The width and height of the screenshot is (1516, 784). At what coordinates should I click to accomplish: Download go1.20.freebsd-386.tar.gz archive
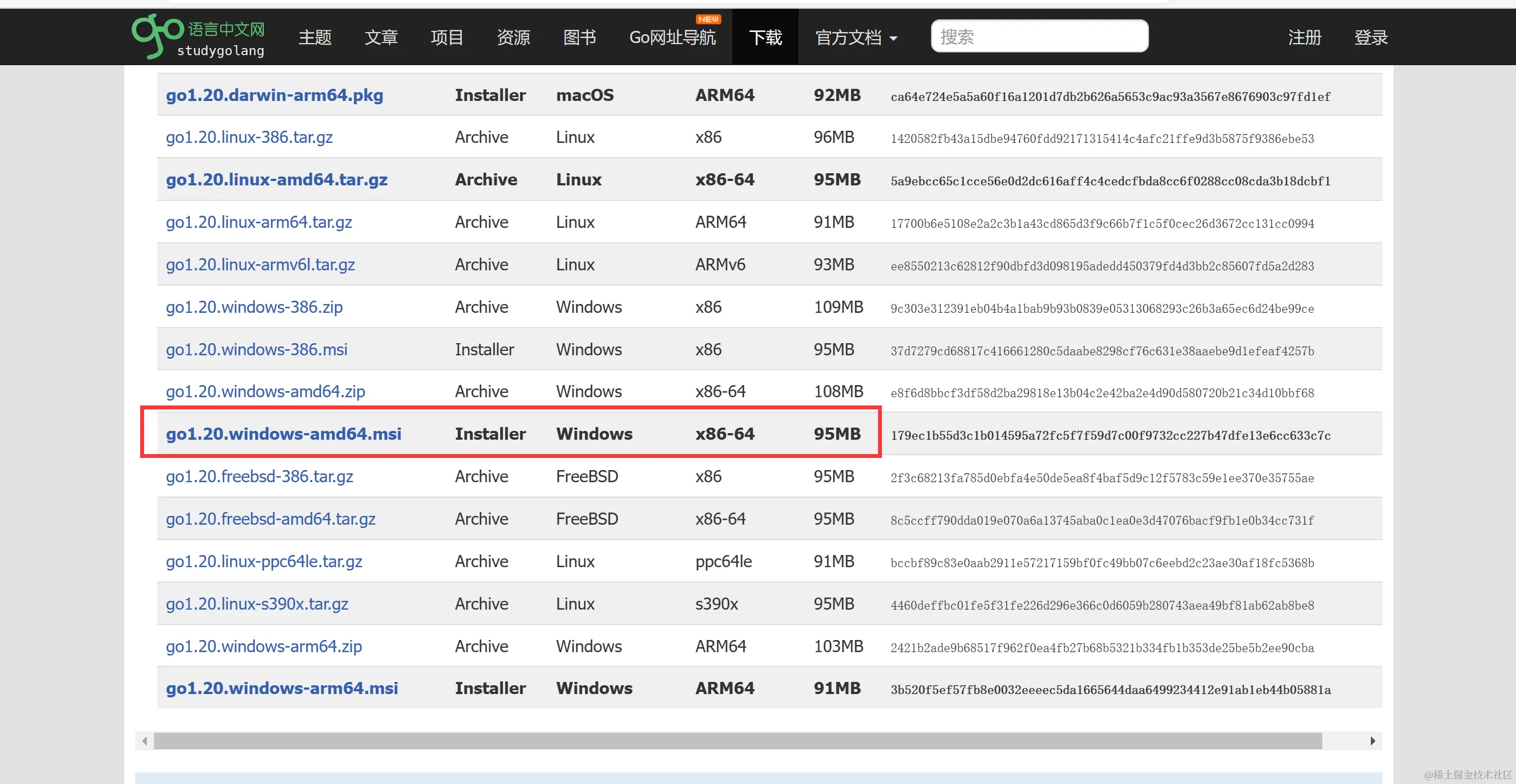(x=259, y=476)
